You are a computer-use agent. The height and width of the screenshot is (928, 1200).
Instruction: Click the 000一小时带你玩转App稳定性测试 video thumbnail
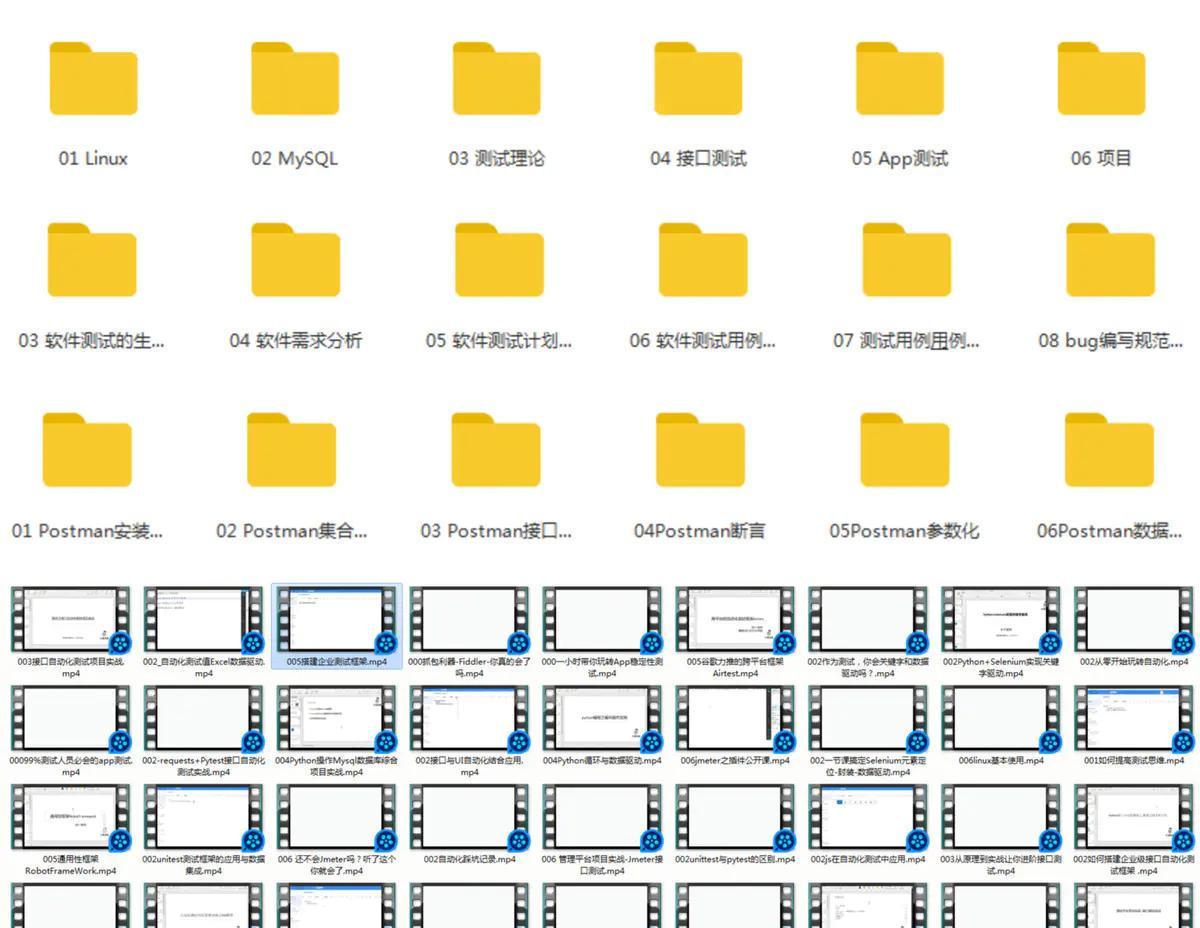point(603,619)
